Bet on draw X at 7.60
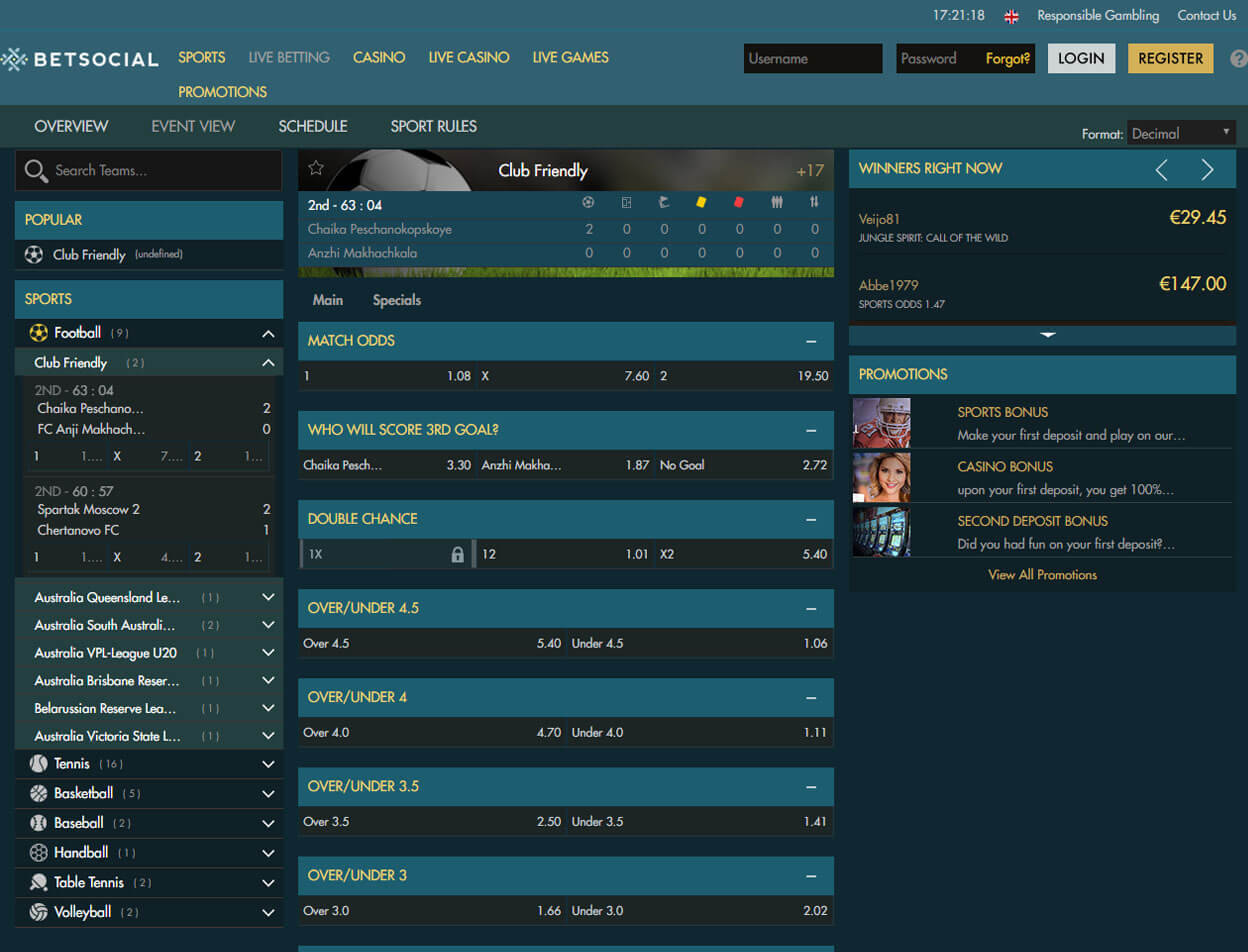This screenshot has height=952, width=1248. point(565,376)
